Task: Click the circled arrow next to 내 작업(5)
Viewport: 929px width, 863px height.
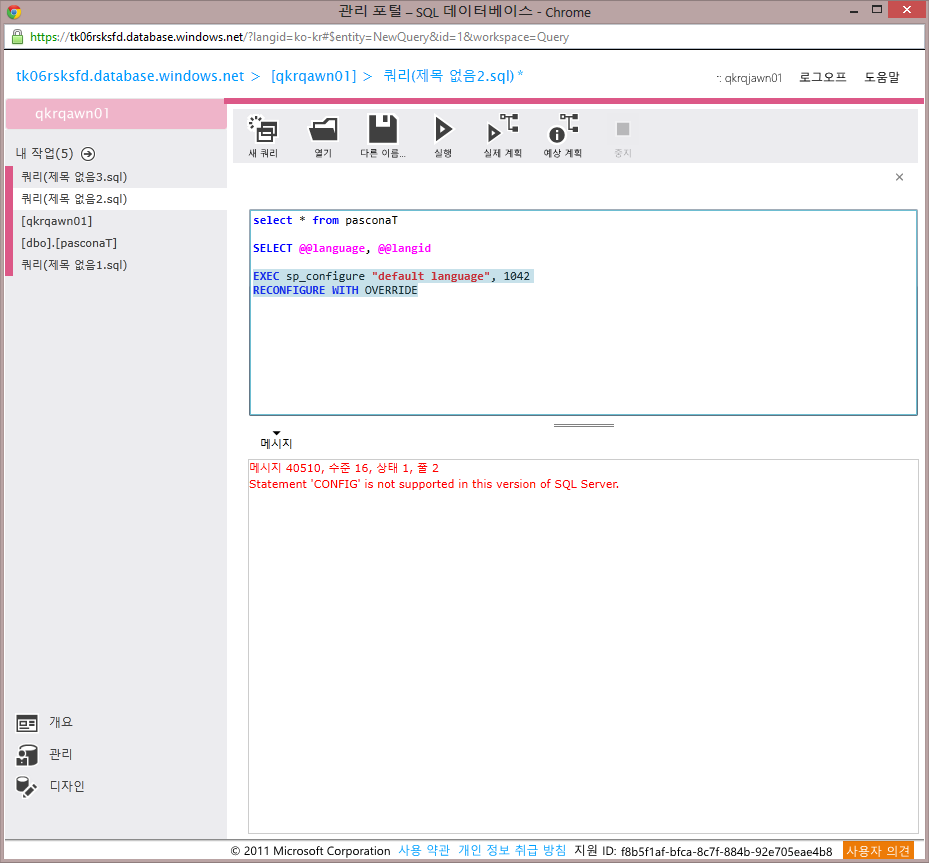Action: pos(88,154)
